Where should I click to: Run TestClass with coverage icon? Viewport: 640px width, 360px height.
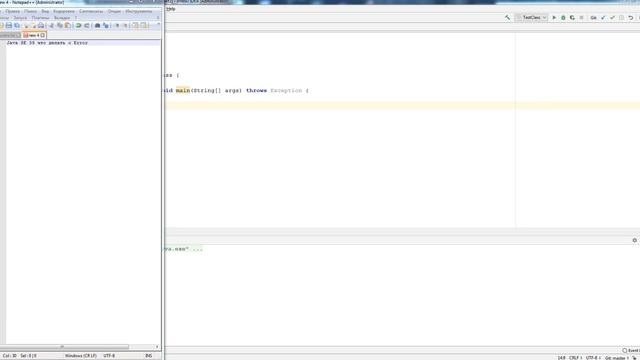pos(572,18)
